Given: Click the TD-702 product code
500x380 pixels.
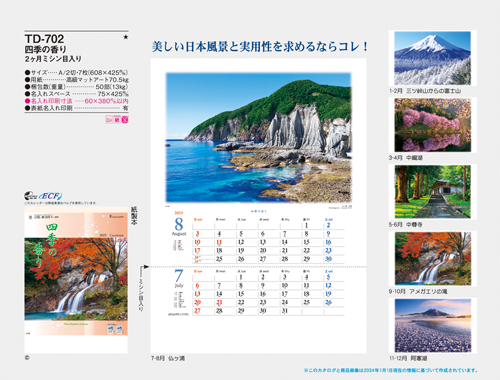Looking at the screenshot, I should 44,39.
